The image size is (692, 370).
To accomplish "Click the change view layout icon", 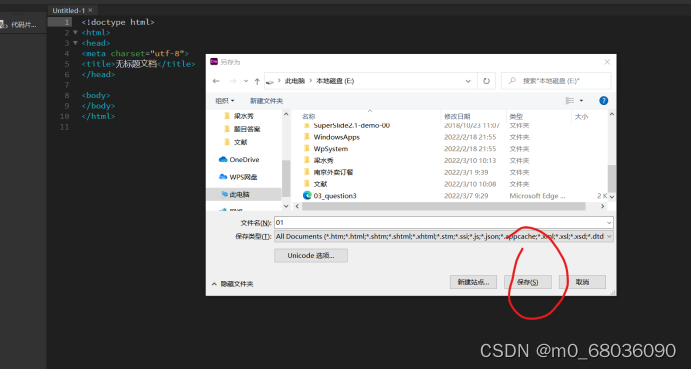I will coord(570,101).
